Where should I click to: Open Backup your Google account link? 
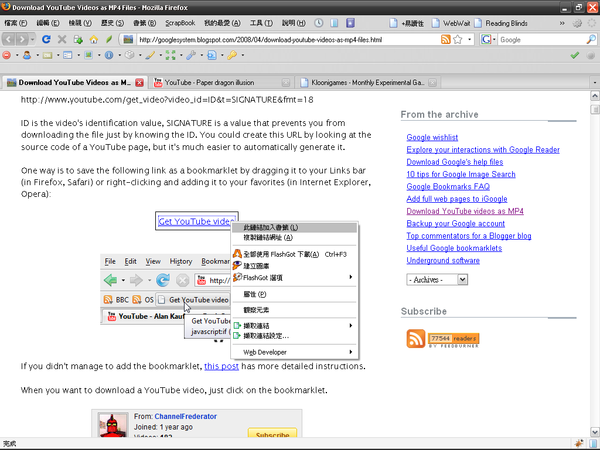click(x=455, y=223)
